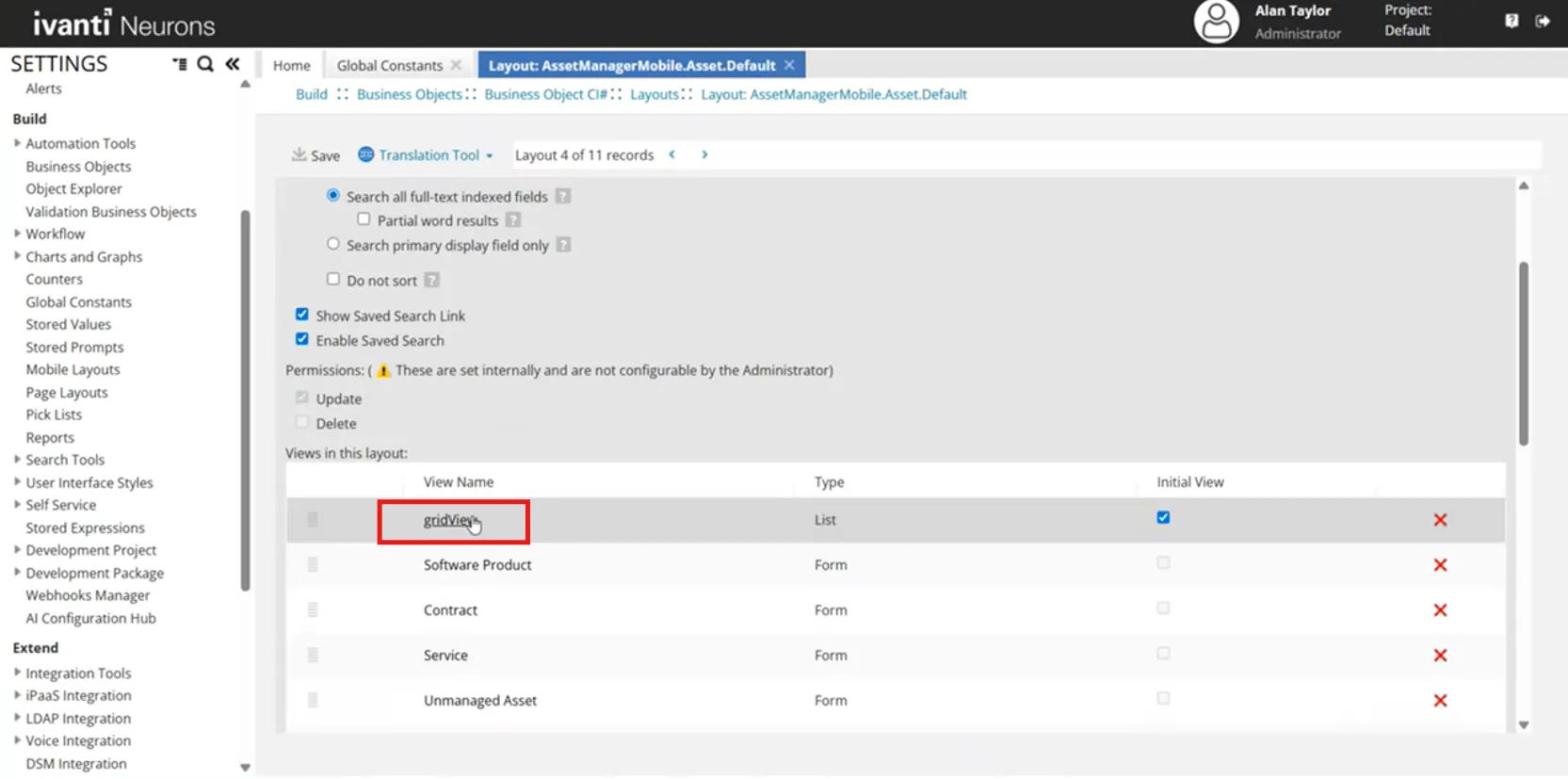
Task: Enable Partial word results checkbox
Action: (x=364, y=219)
